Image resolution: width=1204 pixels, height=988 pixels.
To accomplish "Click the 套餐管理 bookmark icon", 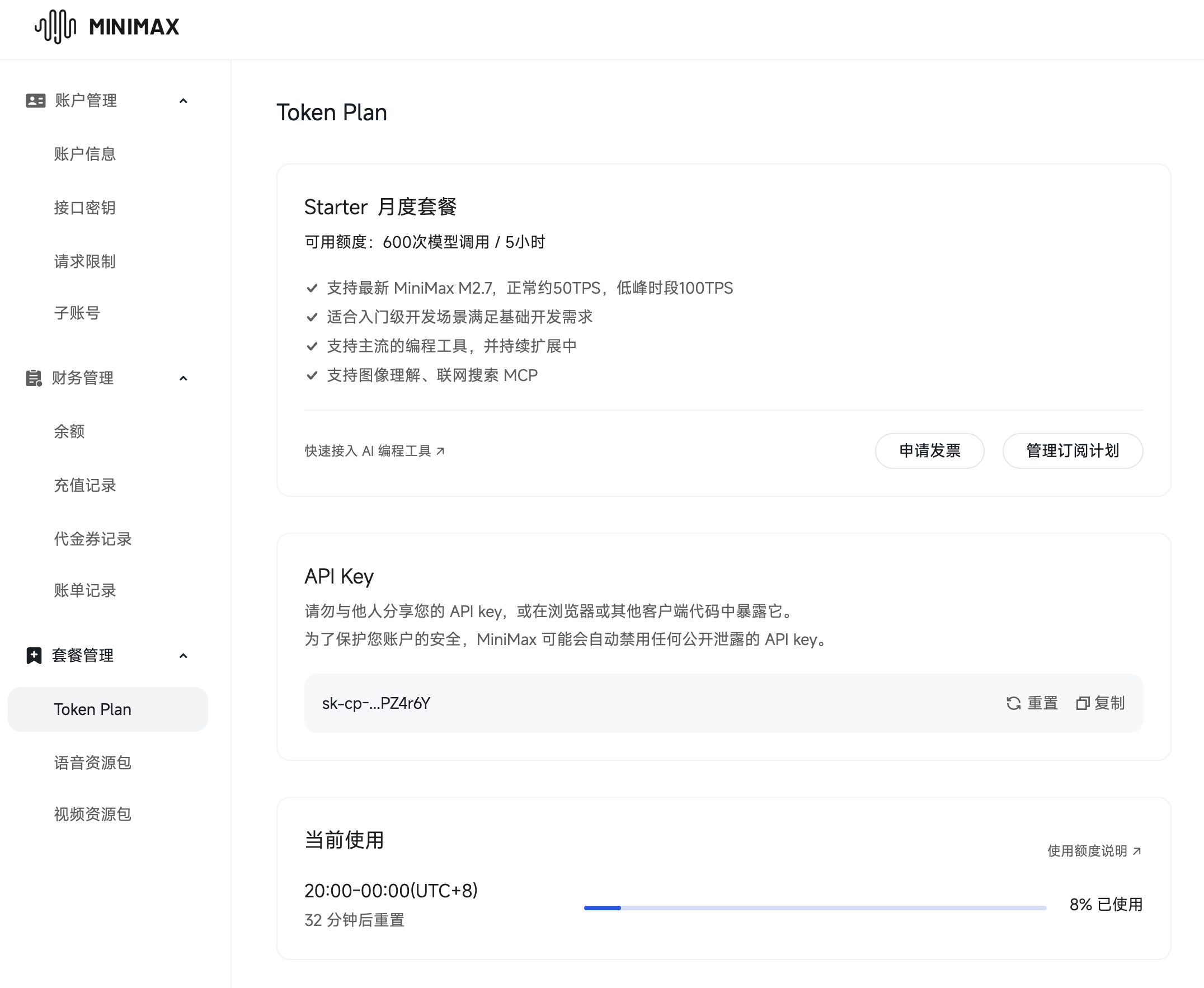I will (34, 656).
